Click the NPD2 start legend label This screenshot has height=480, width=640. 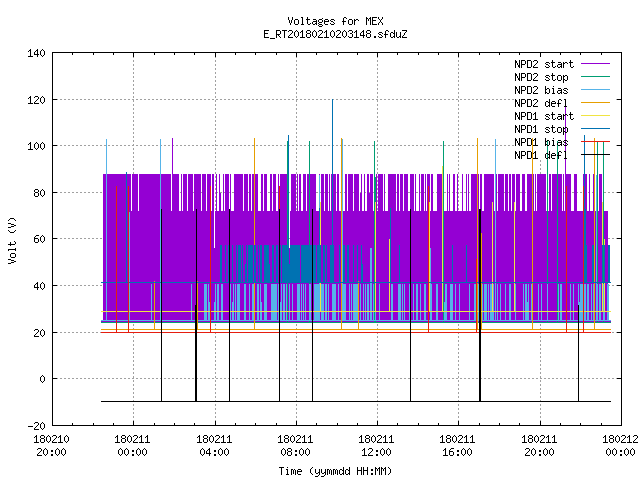click(x=544, y=64)
